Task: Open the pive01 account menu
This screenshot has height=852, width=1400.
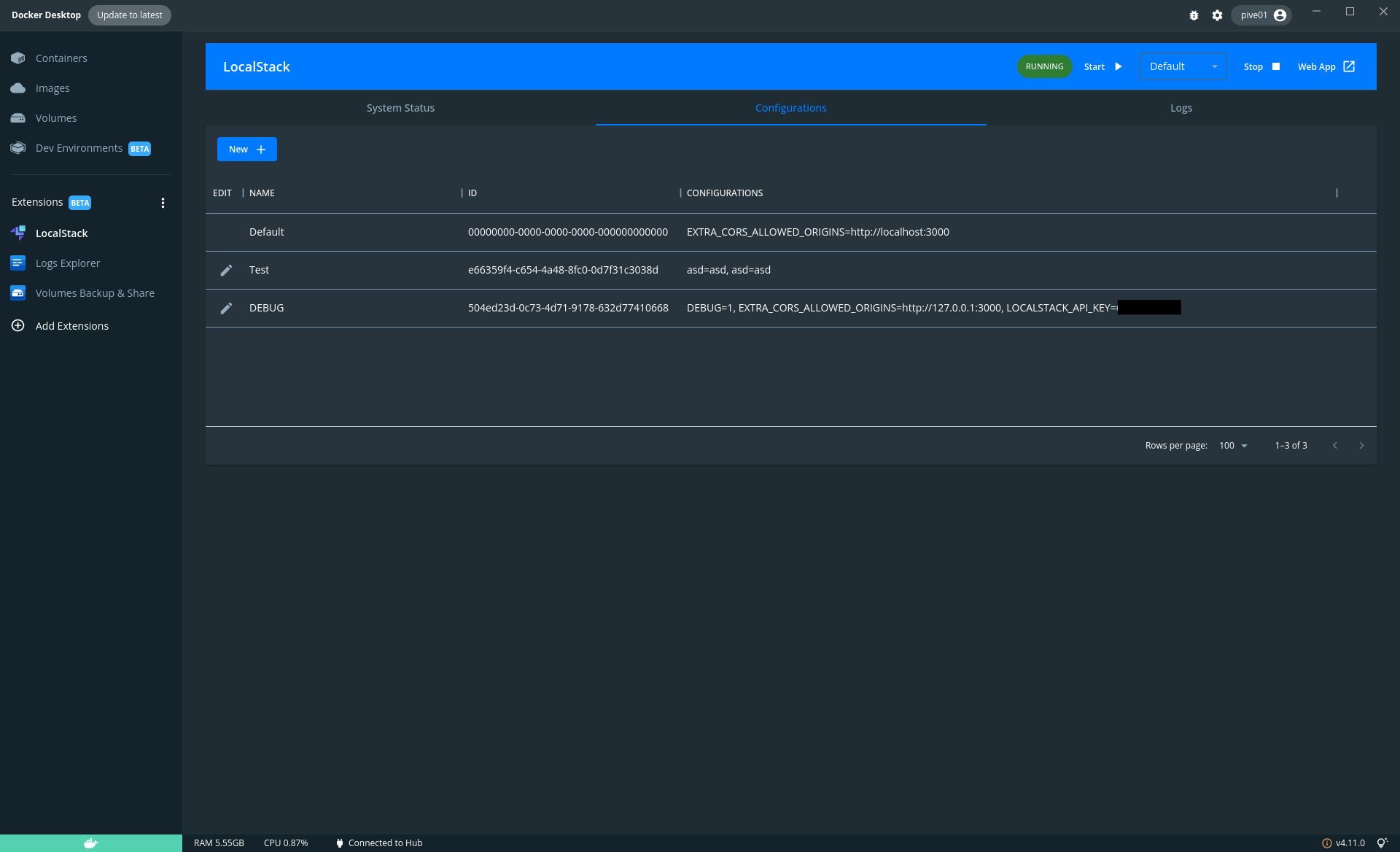Action: 1261,15
